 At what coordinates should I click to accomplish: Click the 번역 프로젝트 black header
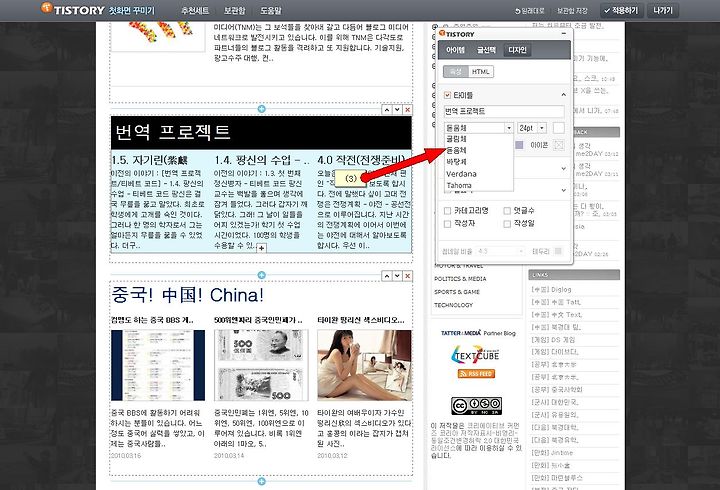click(x=261, y=132)
